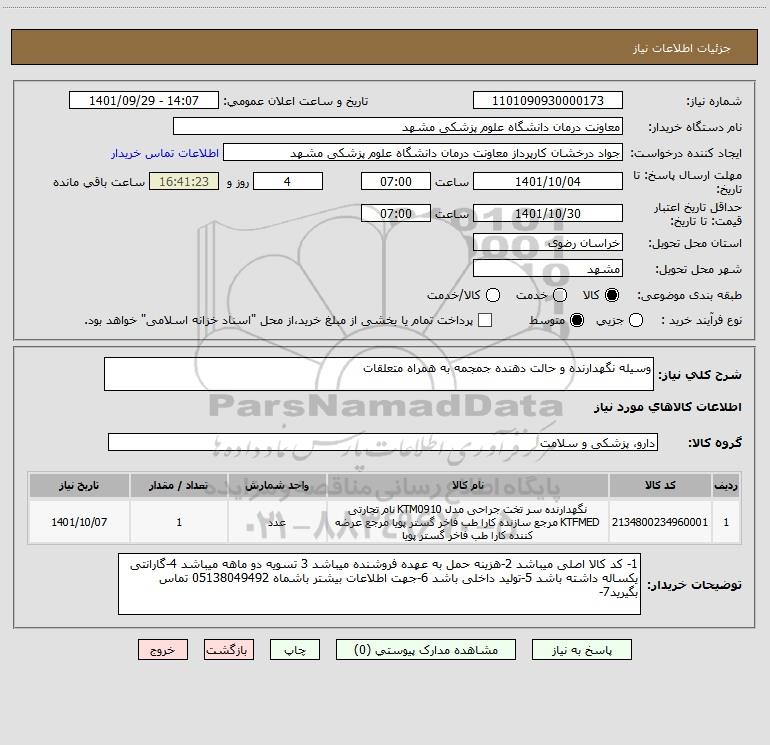Click the شرح کلی نیاز label
The width and height of the screenshot is (770, 745).
click(700, 375)
